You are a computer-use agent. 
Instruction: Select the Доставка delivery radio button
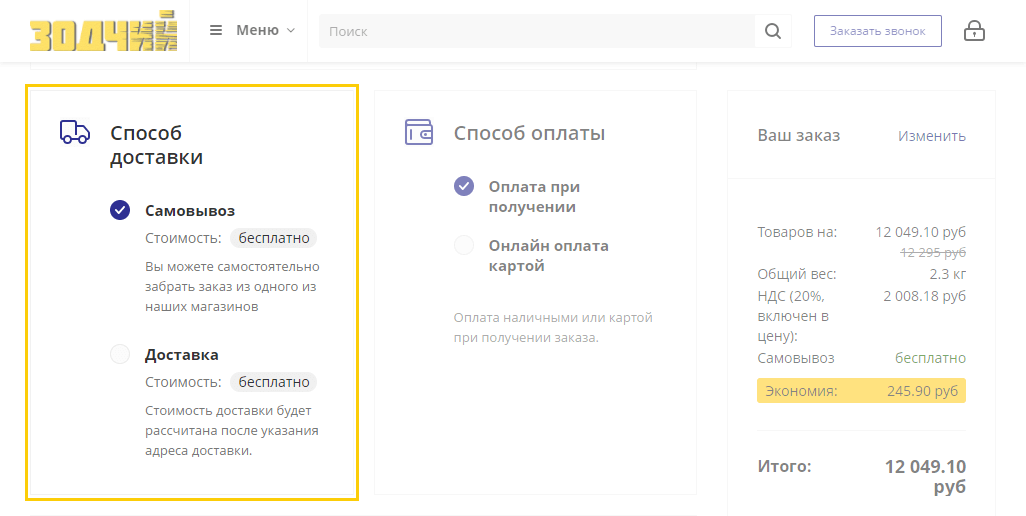(120, 354)
